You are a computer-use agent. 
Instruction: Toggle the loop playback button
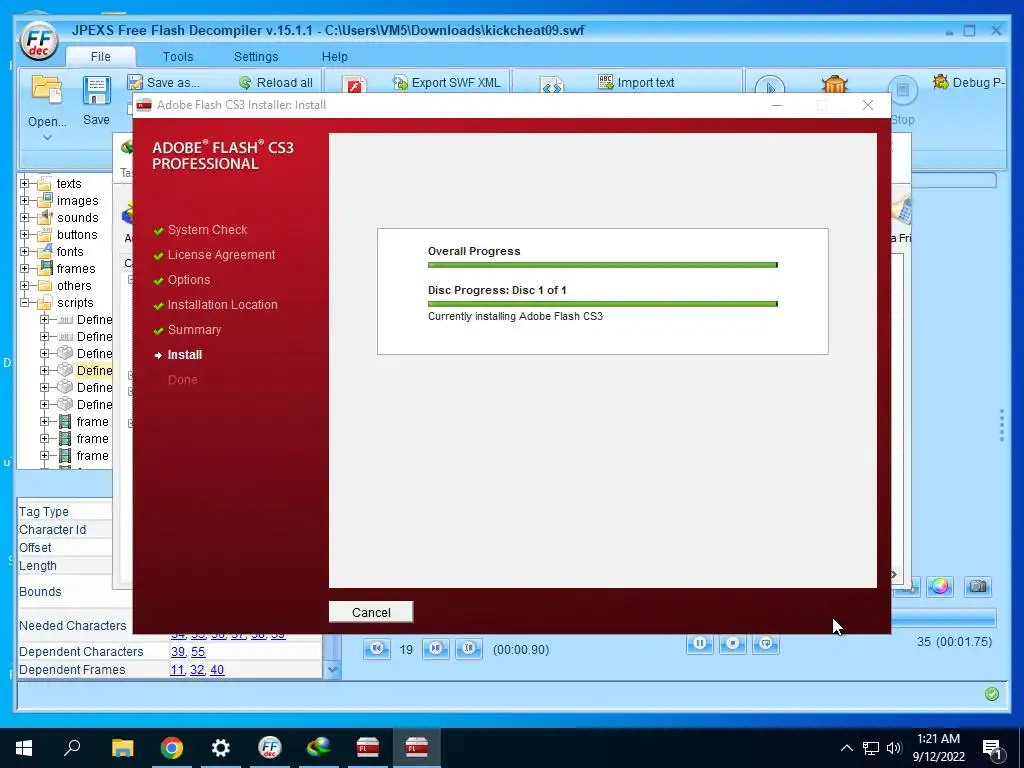pos(766,644)
